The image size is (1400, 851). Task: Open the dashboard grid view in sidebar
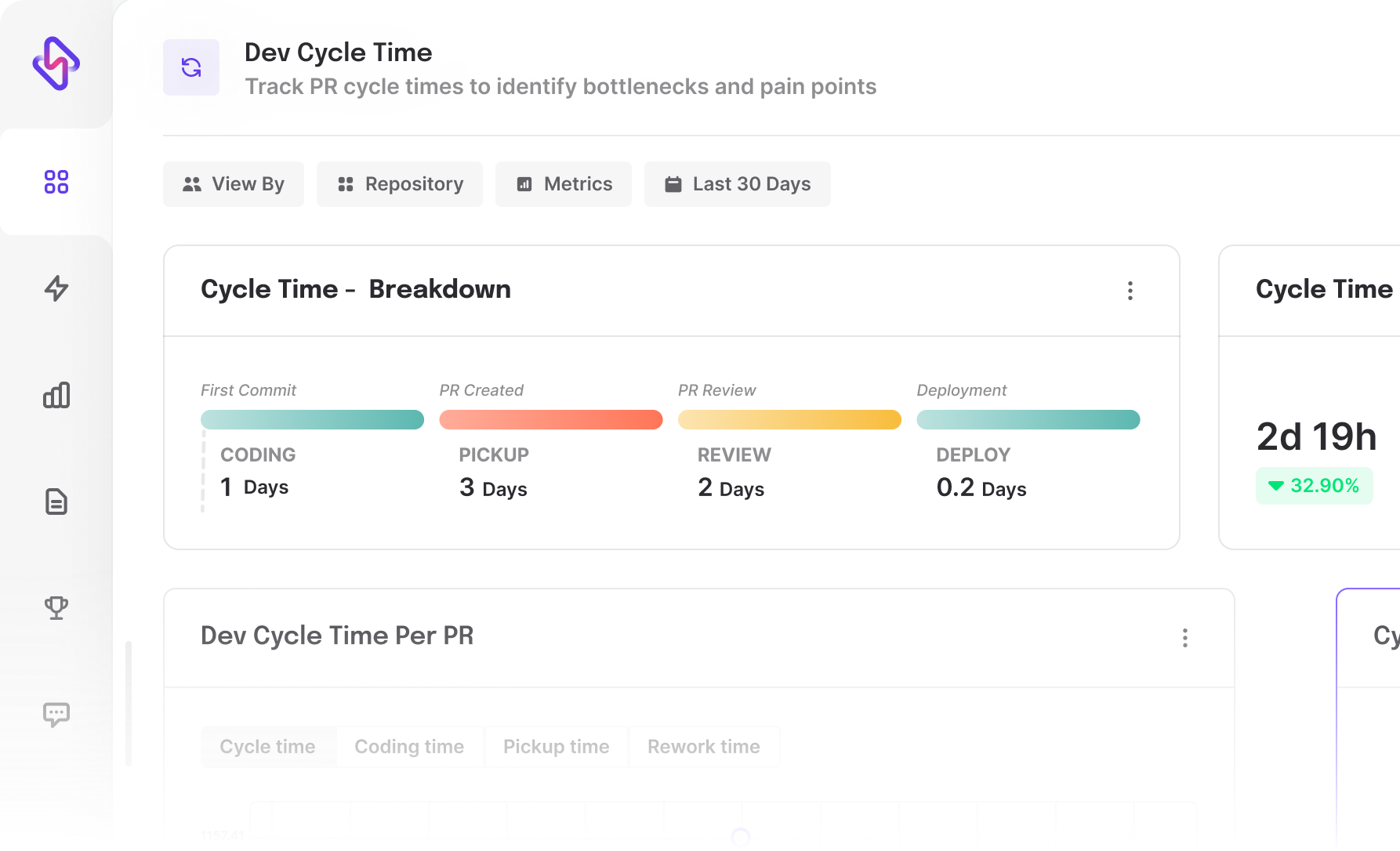pos(55,182)
